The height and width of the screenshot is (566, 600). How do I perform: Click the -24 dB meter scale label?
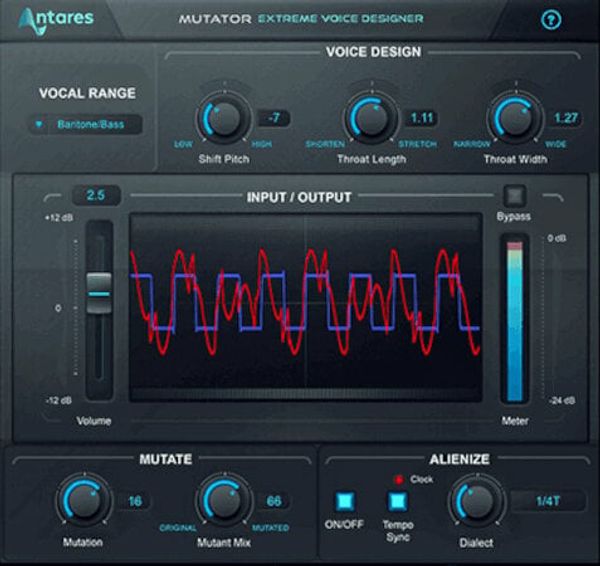tap(562, 401)
